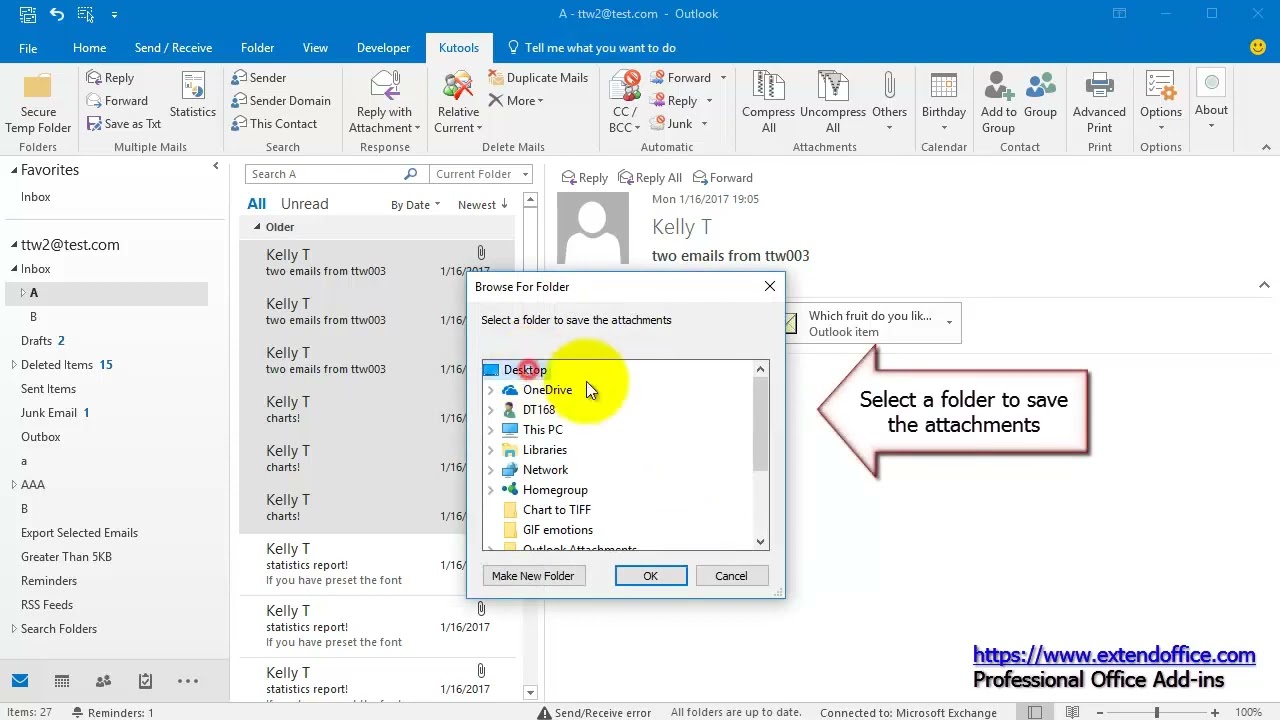Select Desktop in the folder tree
The height and width of the screenshot is (720, 1280).
pyautogui.click(x=525, y=370)
